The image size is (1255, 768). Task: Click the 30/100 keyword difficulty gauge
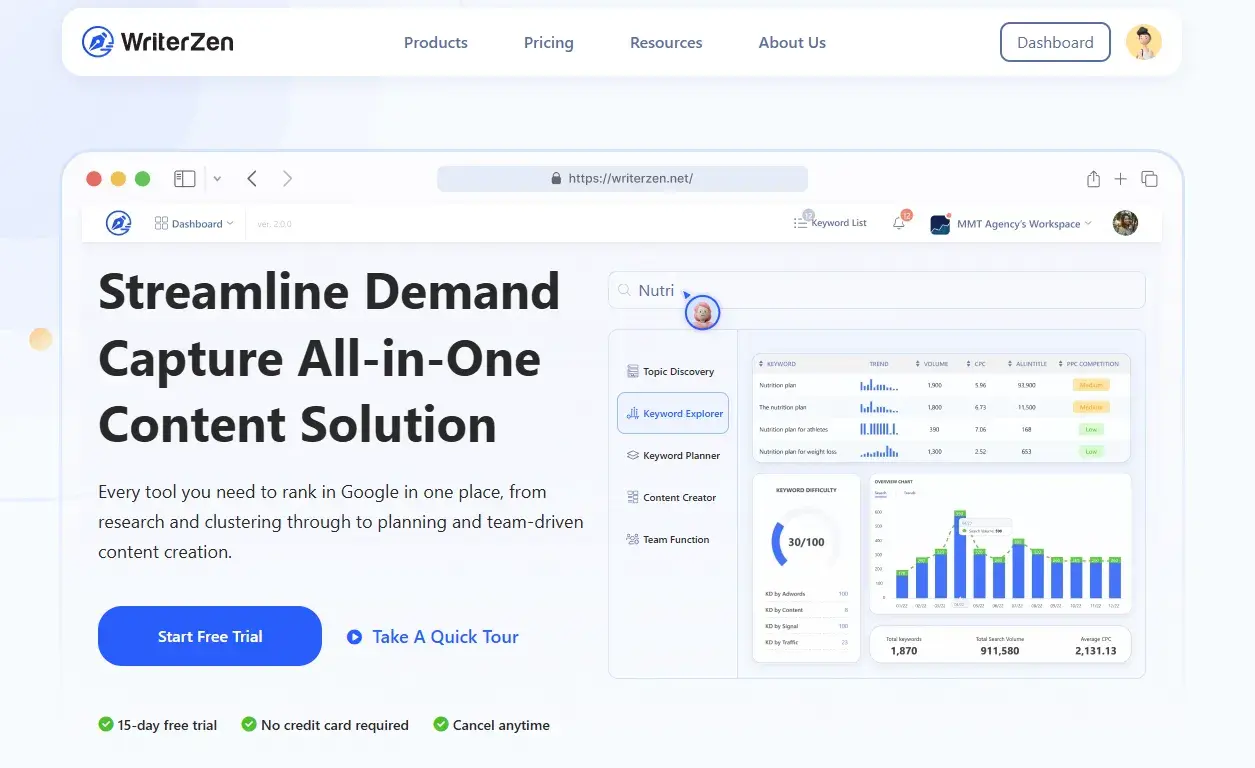(x=806, y=541)
